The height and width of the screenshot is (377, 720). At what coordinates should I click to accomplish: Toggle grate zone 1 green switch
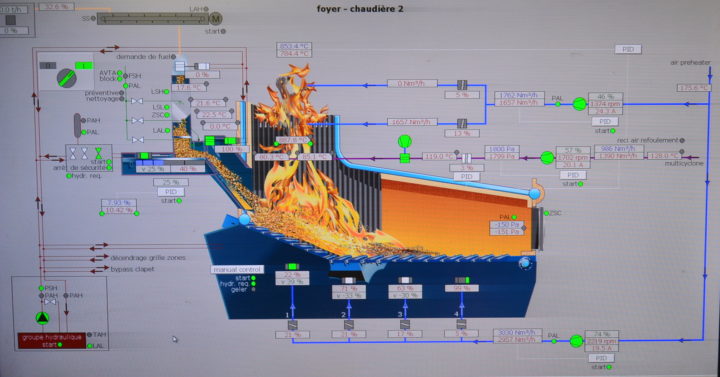(292, 267)
